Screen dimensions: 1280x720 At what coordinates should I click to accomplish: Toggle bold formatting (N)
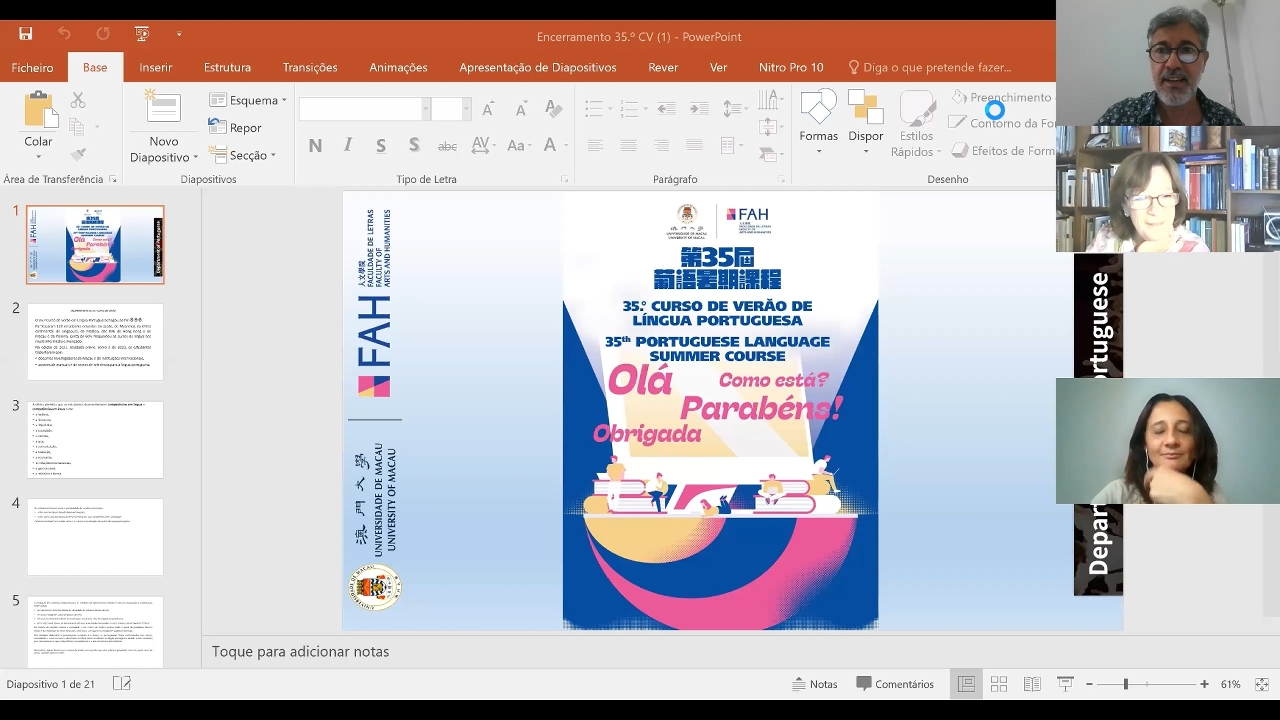[315, 146]
